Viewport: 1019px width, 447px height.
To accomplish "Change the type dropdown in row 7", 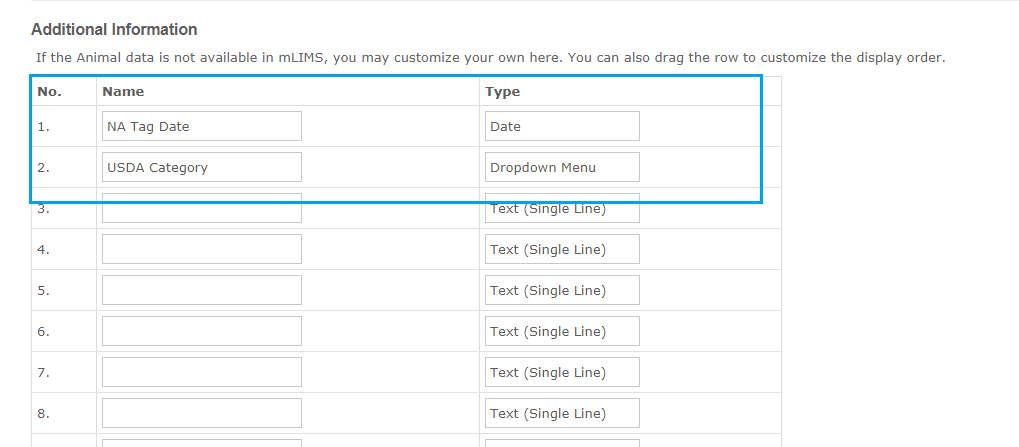I will pos(562,372).
